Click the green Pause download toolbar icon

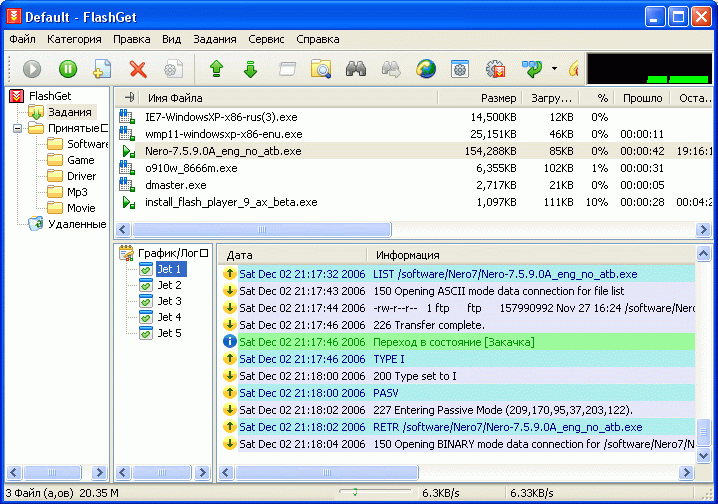point(68,69)
